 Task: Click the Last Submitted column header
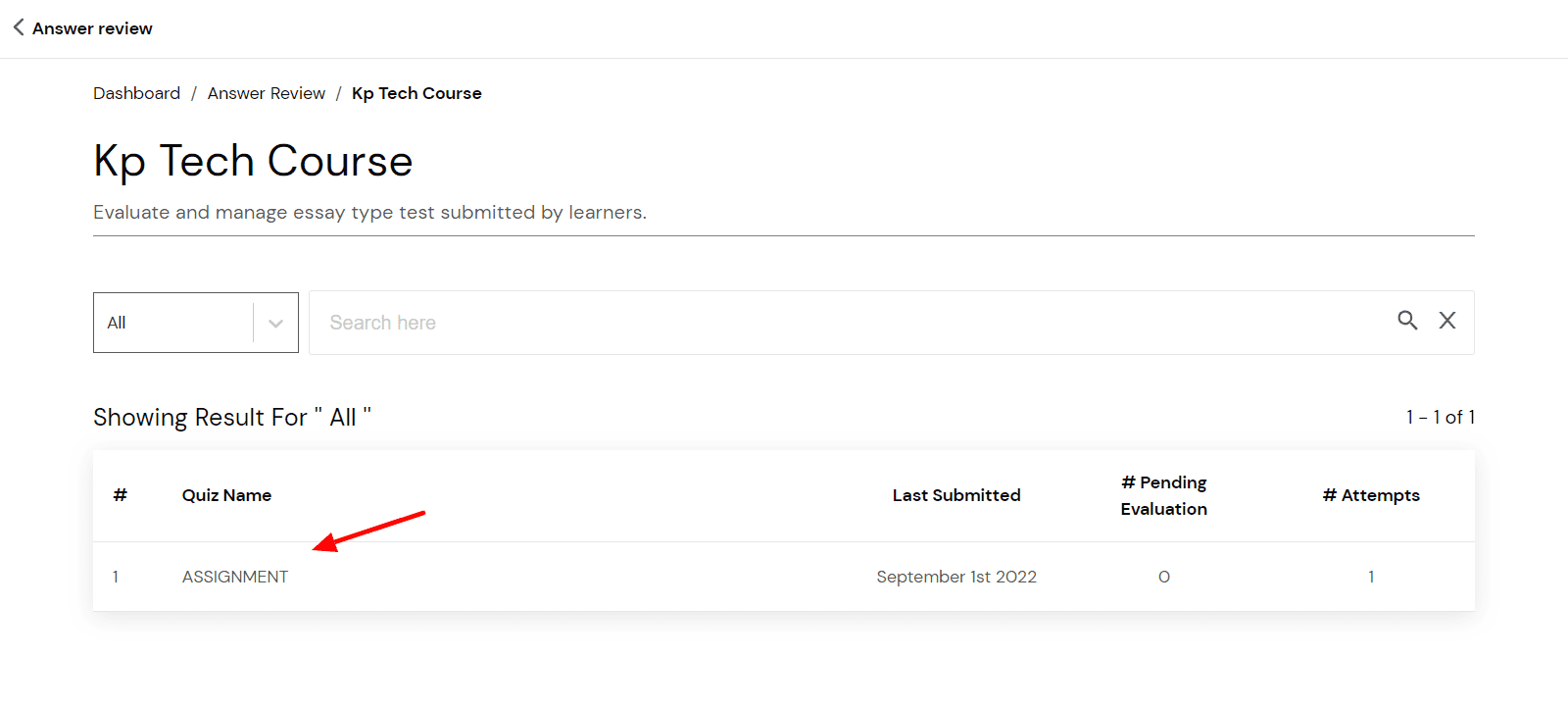[956, 495]
